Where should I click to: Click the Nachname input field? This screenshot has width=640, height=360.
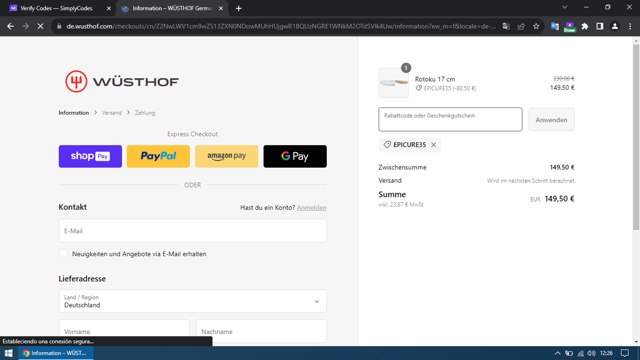pos(261,331)
